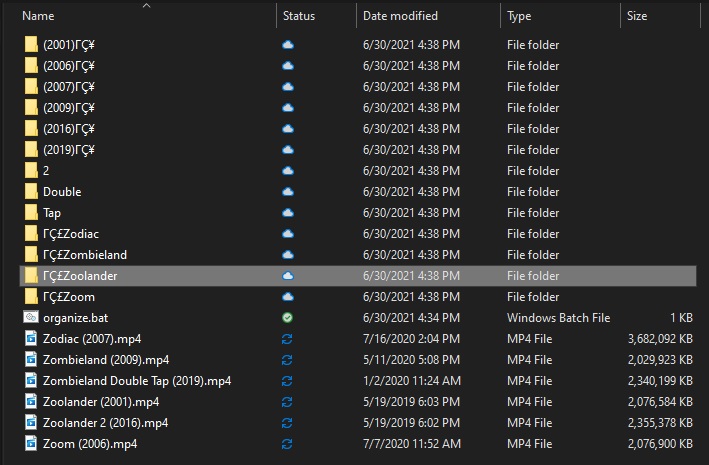Viewport: 709px width, 465px height.
Task: Click the folder icon beside ΓÇ£Zoolander
Action: point(31,275)
